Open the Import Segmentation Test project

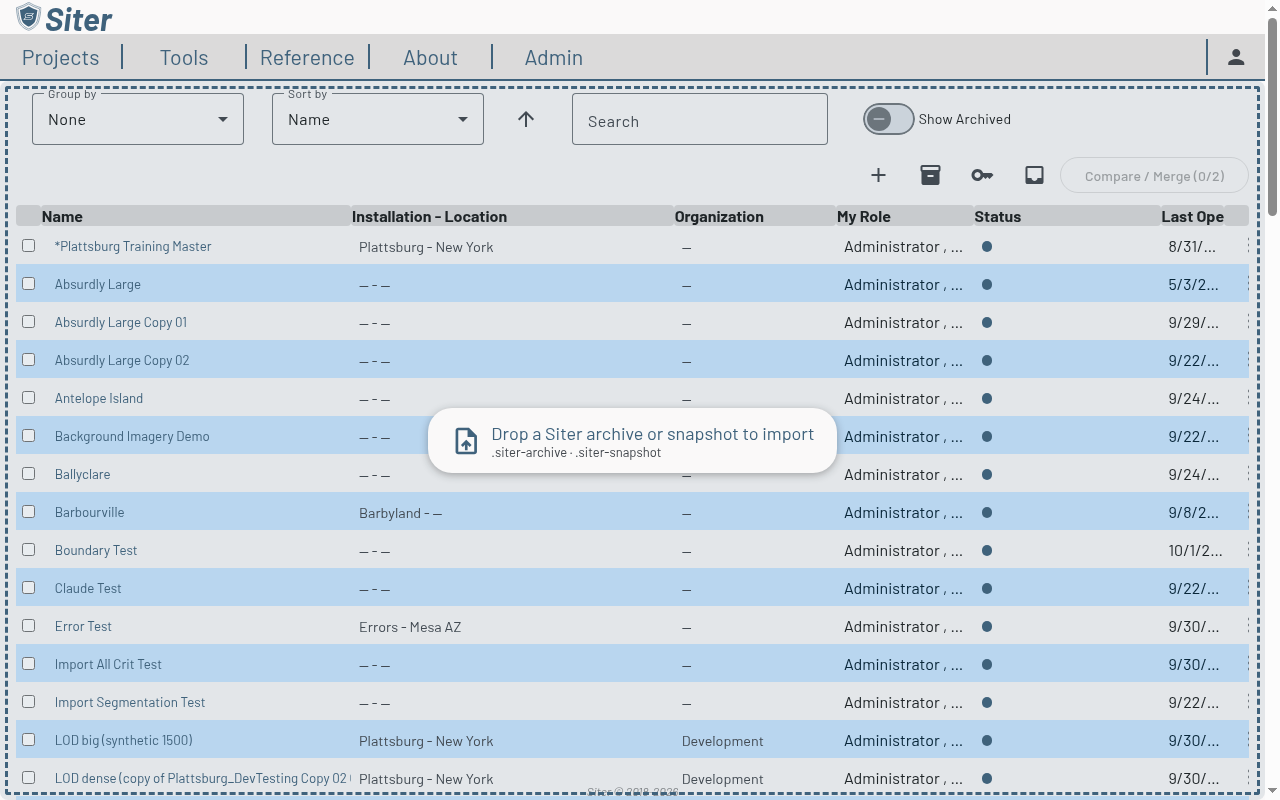coord(130,702)
